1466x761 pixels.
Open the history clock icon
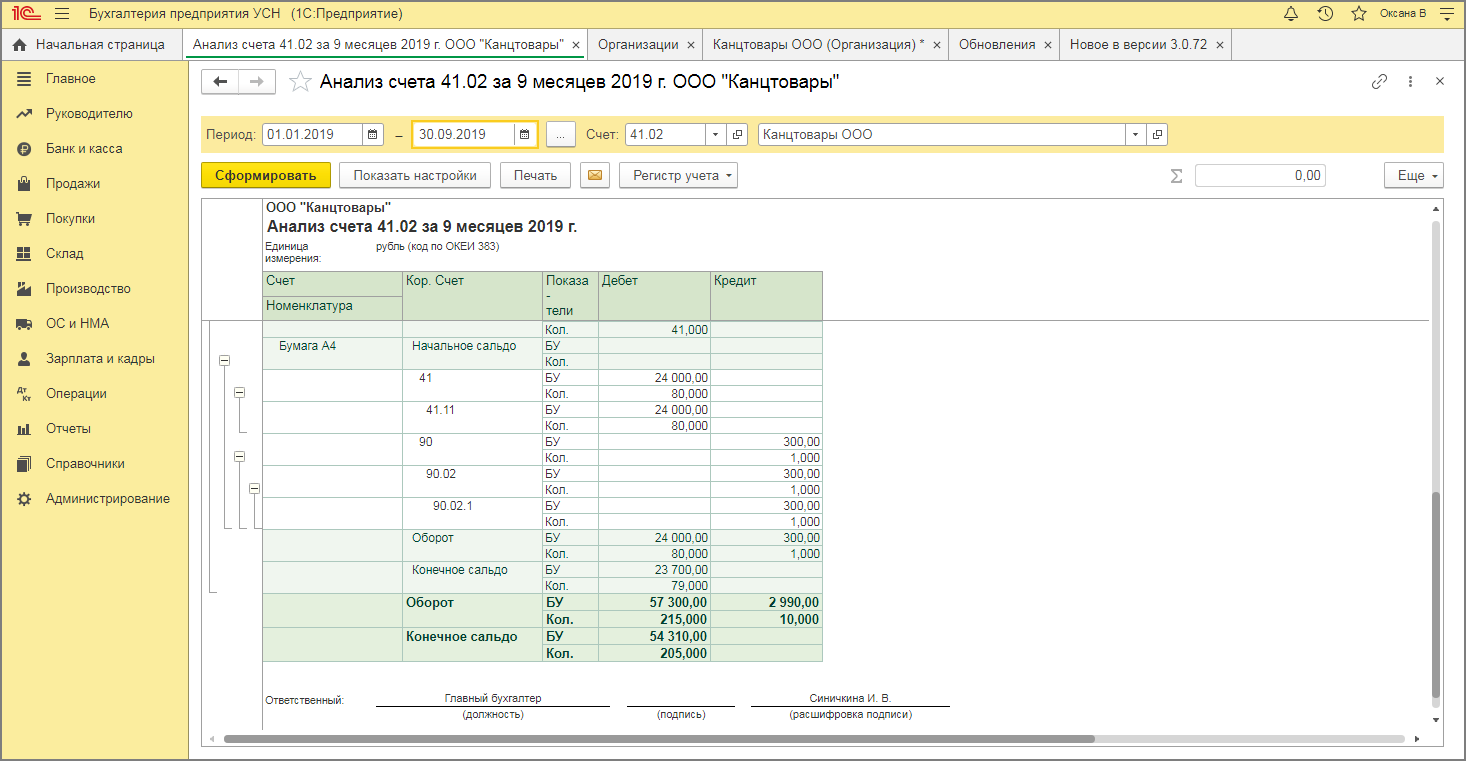1325,14
